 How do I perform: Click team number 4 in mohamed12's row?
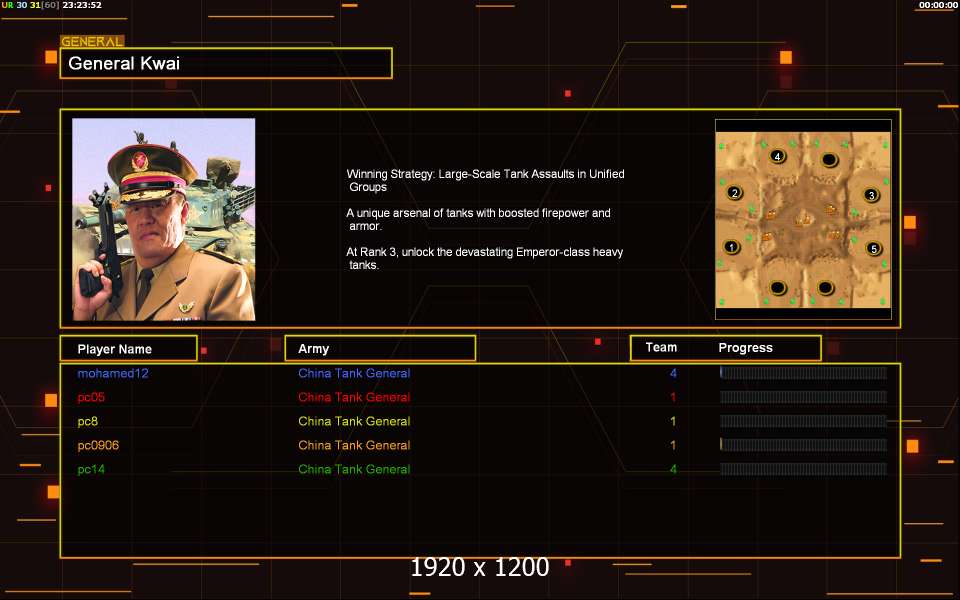673,373
